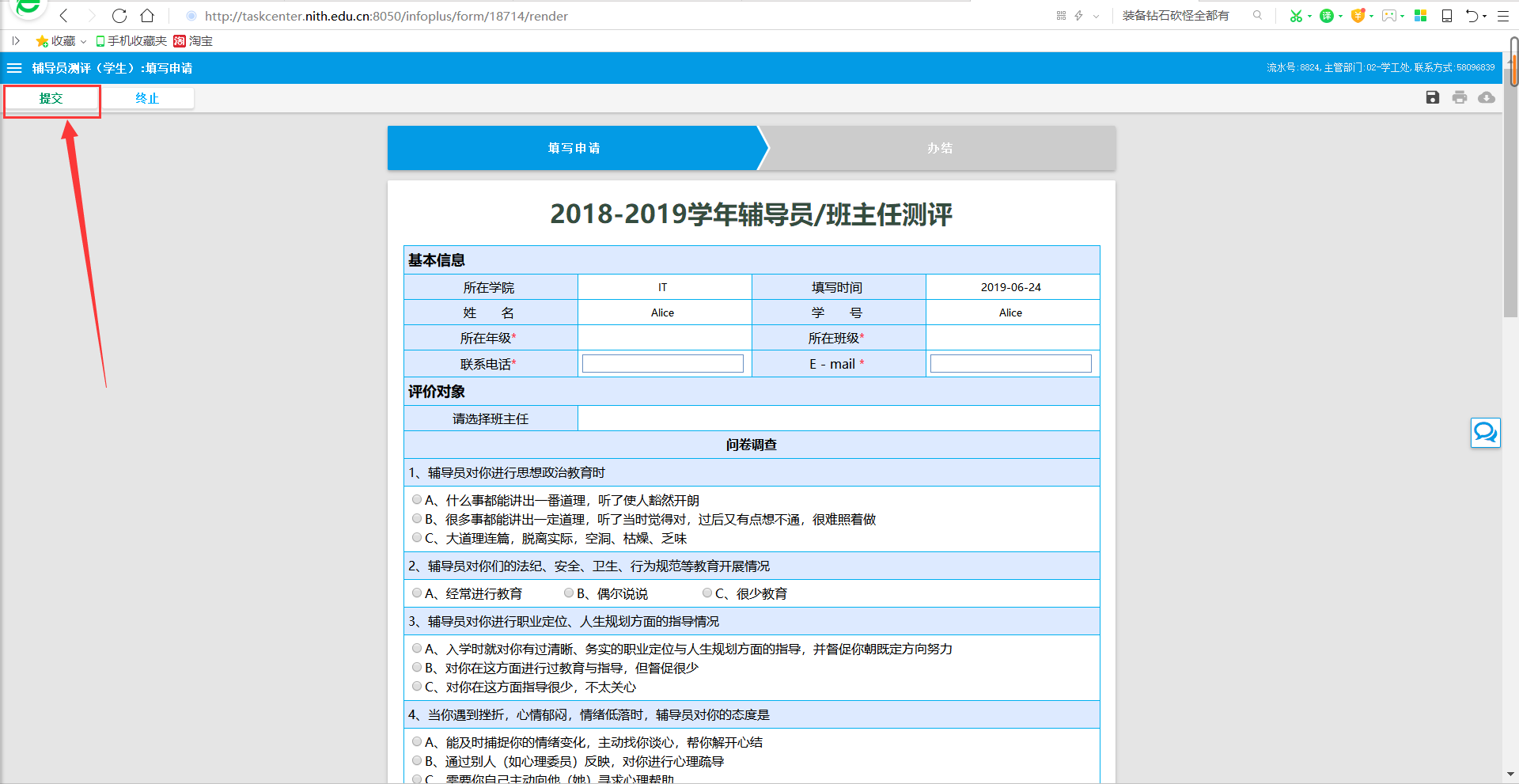Expand the address bar dropdown chevron
Viewport: 1519px width, 784px height.
click(1096, 16)
